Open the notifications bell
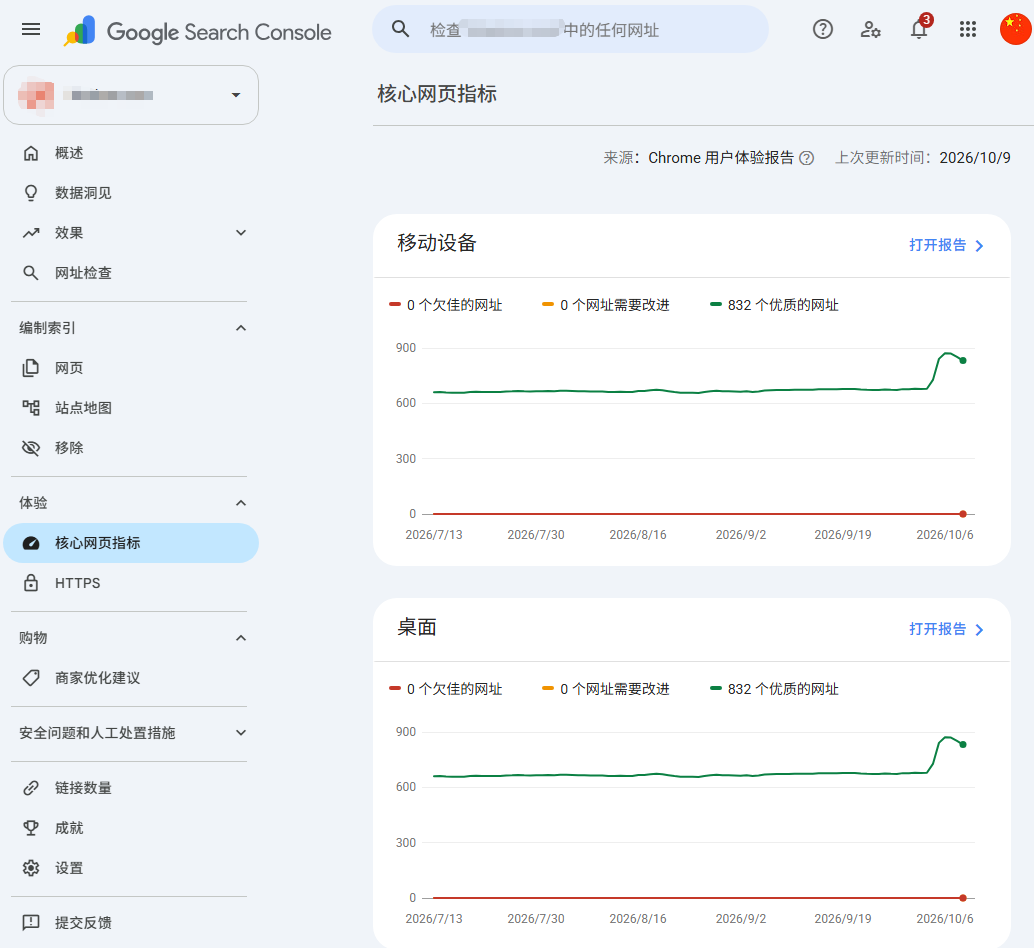1034x948 pixels. (919, 29)
